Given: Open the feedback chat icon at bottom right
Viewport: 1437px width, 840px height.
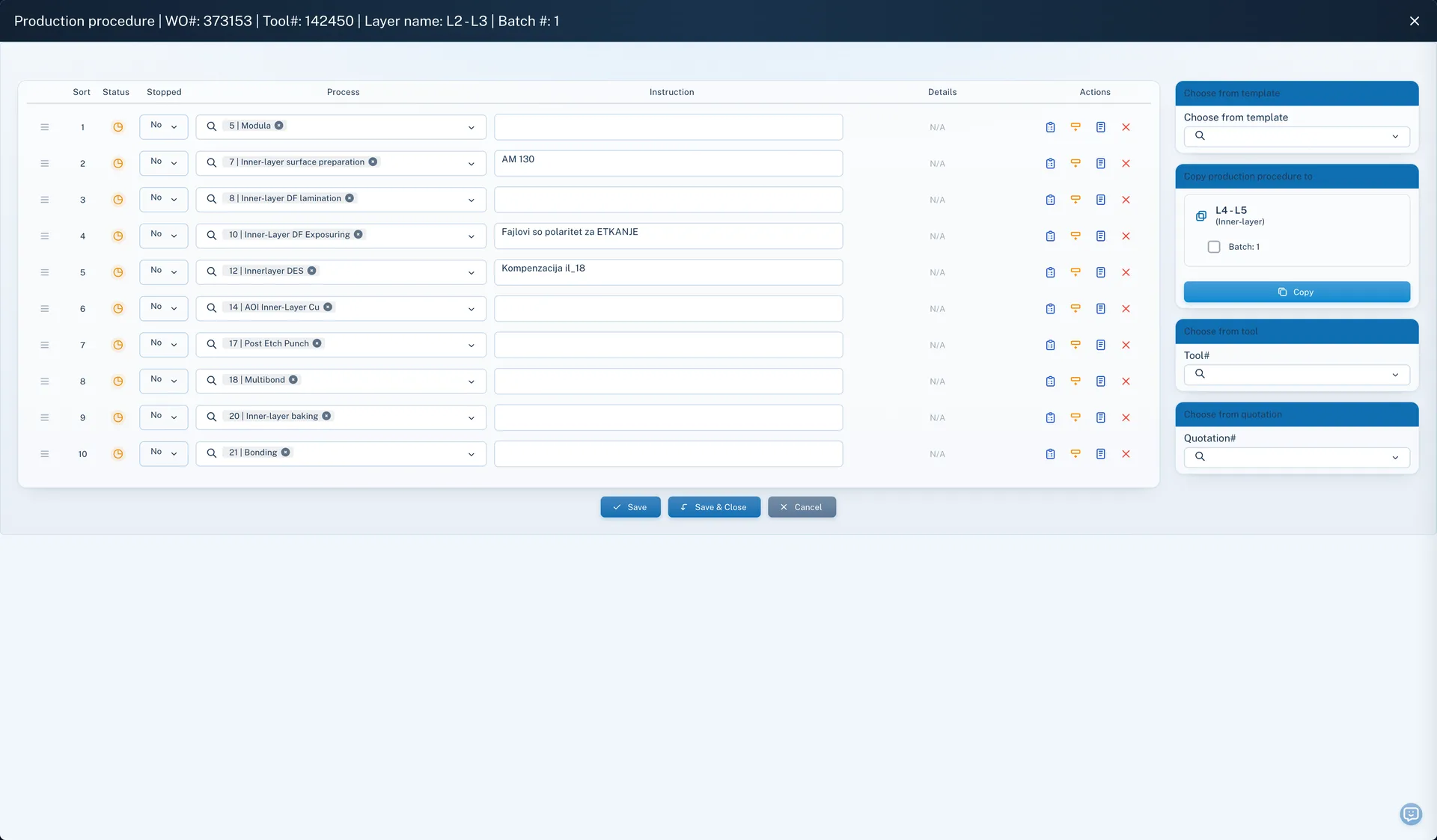Looking at the screenshot, I should point(1411,814).
